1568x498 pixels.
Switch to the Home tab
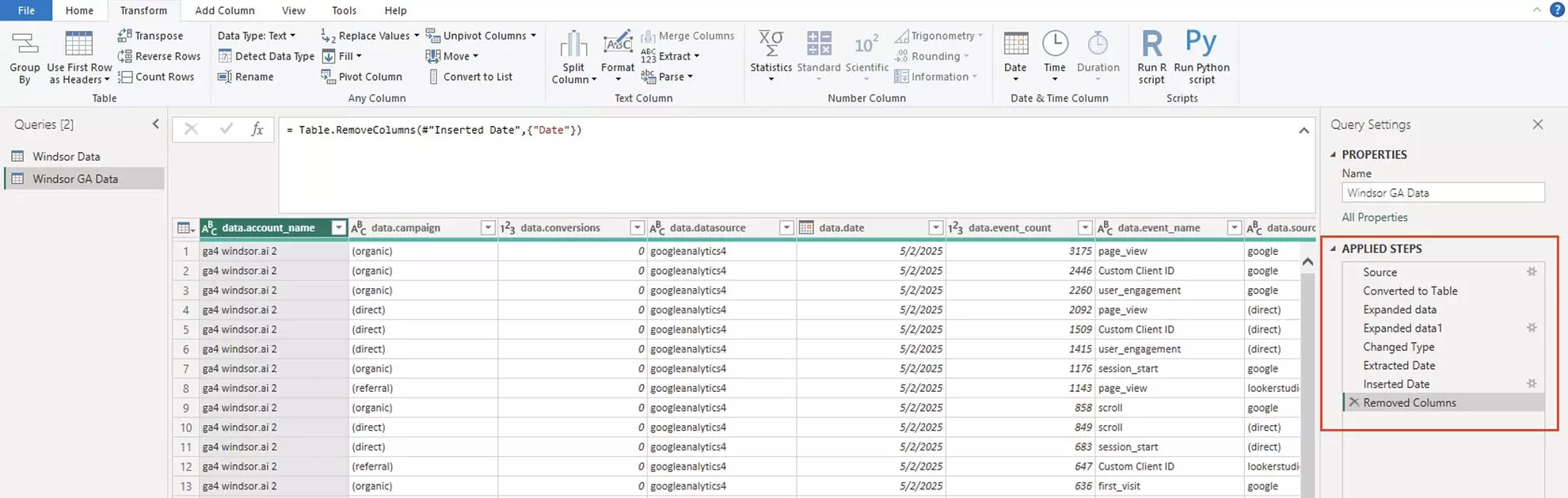click(79, 10)
